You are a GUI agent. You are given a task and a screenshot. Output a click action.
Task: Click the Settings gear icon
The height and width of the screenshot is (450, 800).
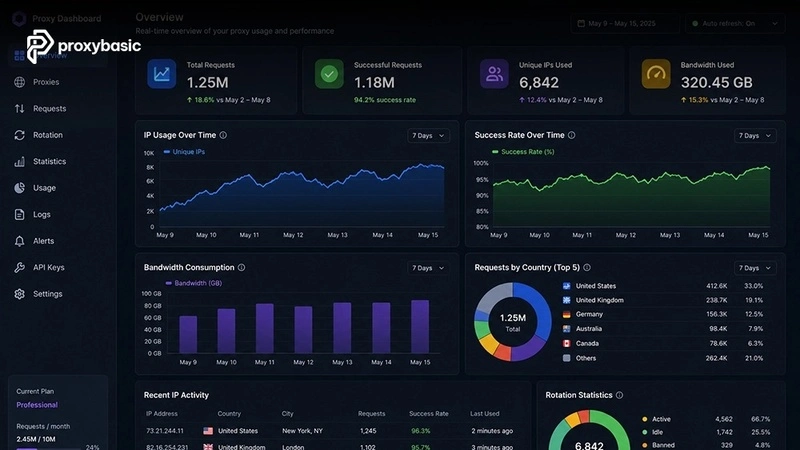19,294
